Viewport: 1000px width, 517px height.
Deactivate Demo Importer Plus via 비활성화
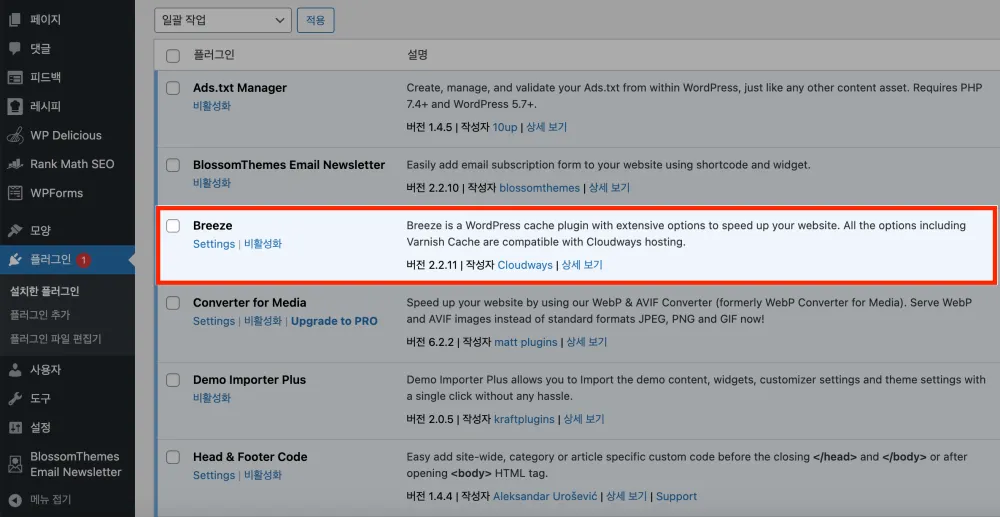point(212,398)
